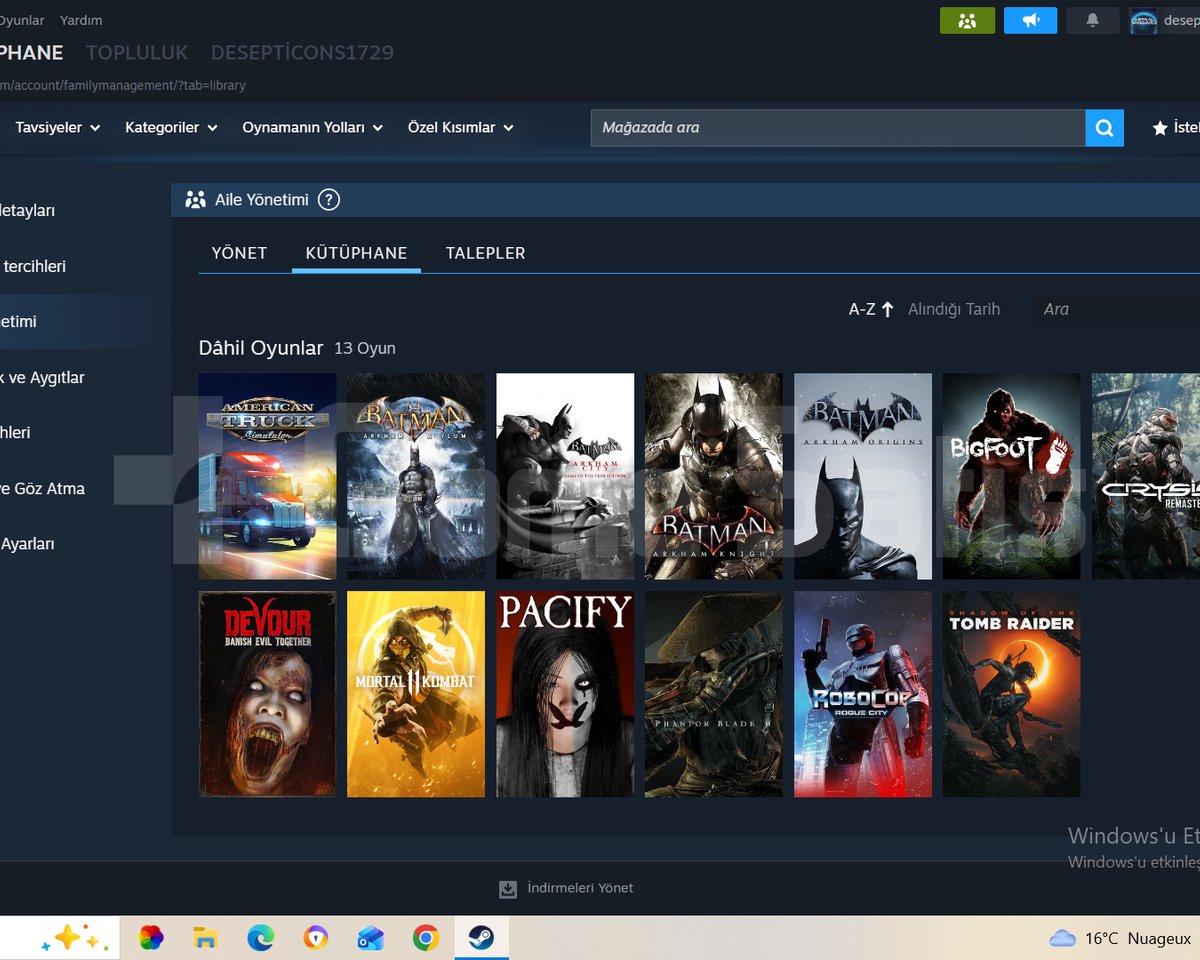Expand the Tavsiyeler dropdown menu

coord(58,127)
